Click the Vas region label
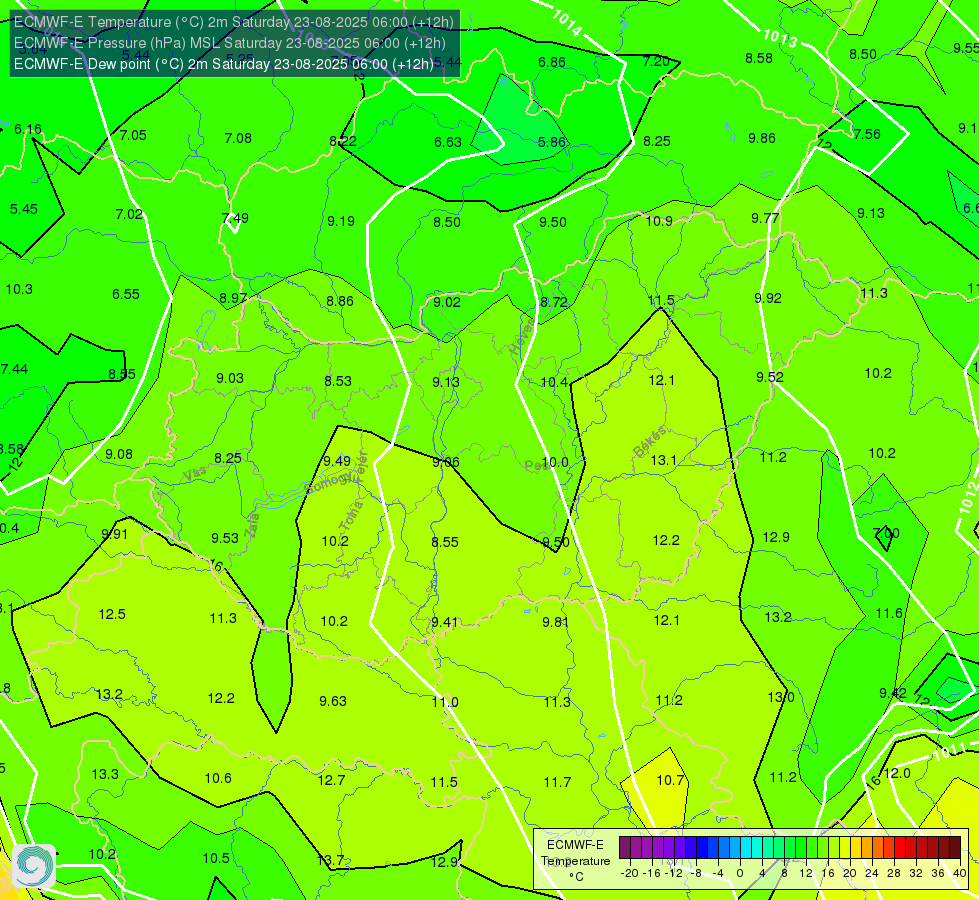Screen dimensions: 979x900 [195, 475]
